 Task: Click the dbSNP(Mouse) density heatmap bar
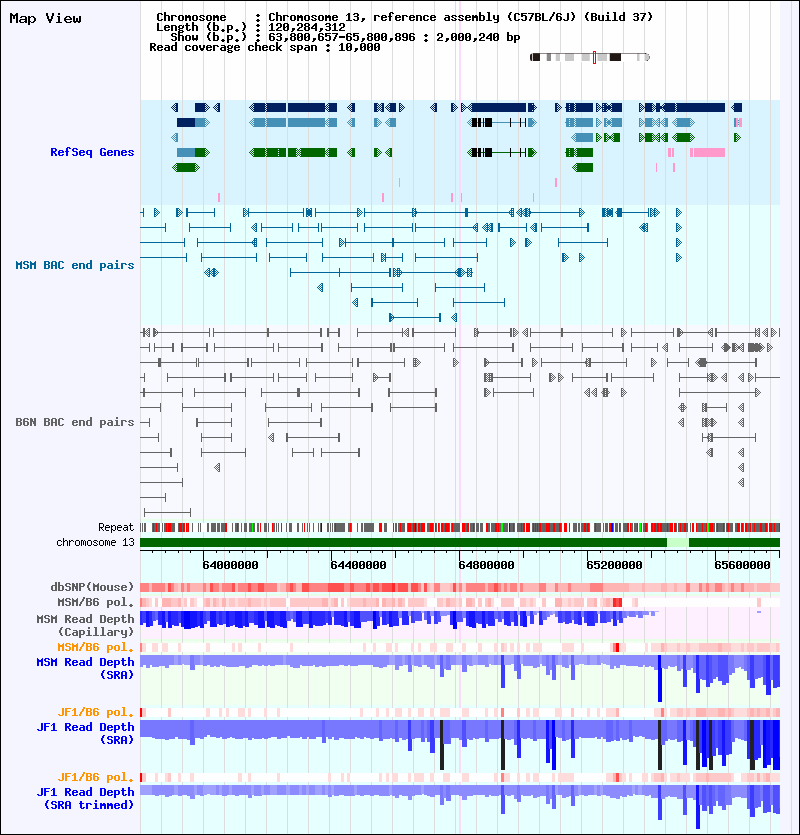(460, 587)
